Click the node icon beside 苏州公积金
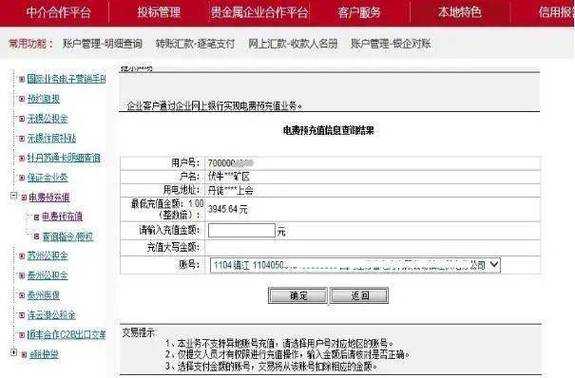575x378 pixels. tap(22, 256)
